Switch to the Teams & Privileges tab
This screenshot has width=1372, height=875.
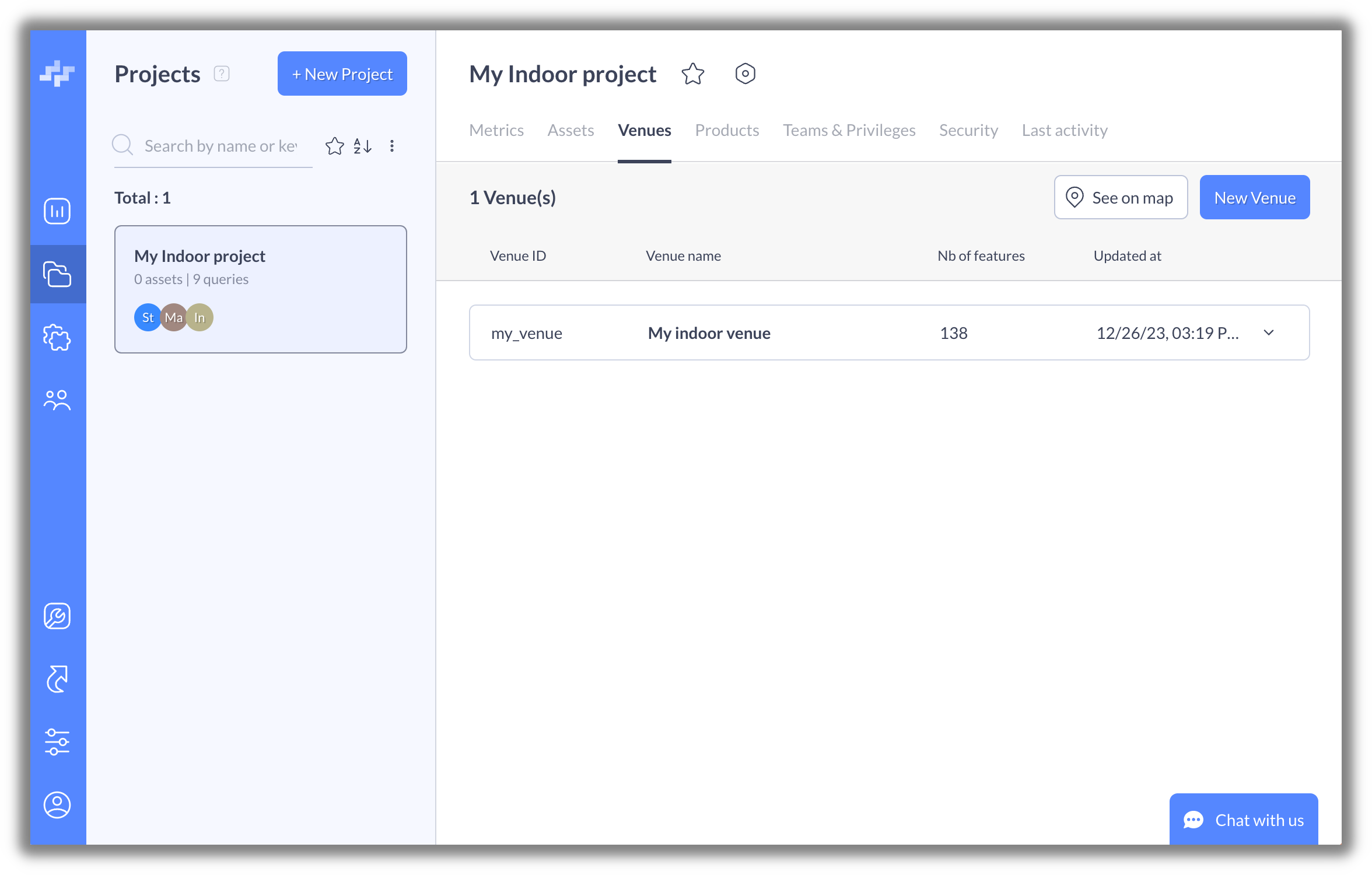[x=849, y=130]
